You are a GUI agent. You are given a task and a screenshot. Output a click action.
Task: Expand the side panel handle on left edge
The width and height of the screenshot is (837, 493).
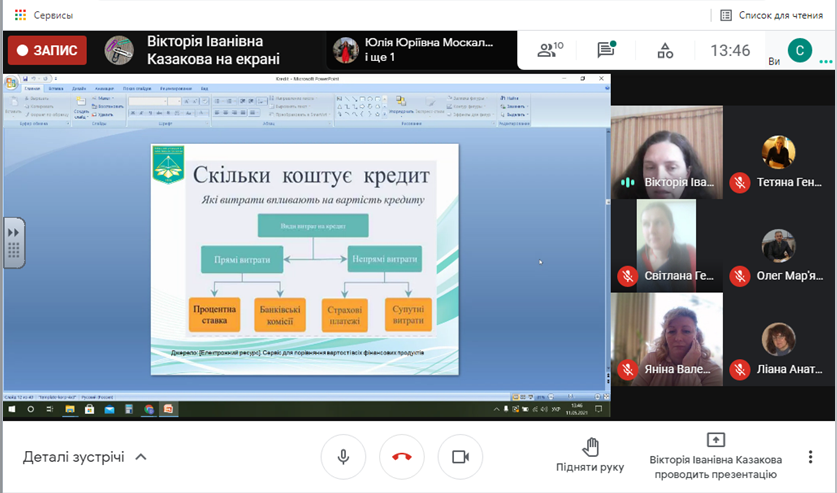[x=13, y=241]
